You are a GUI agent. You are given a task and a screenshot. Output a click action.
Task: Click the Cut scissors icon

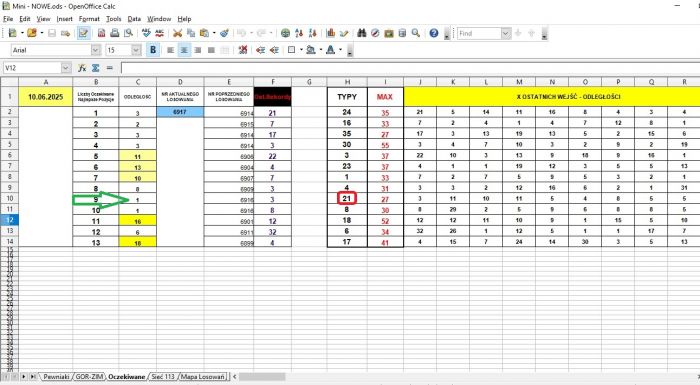(x=177, y=33)
